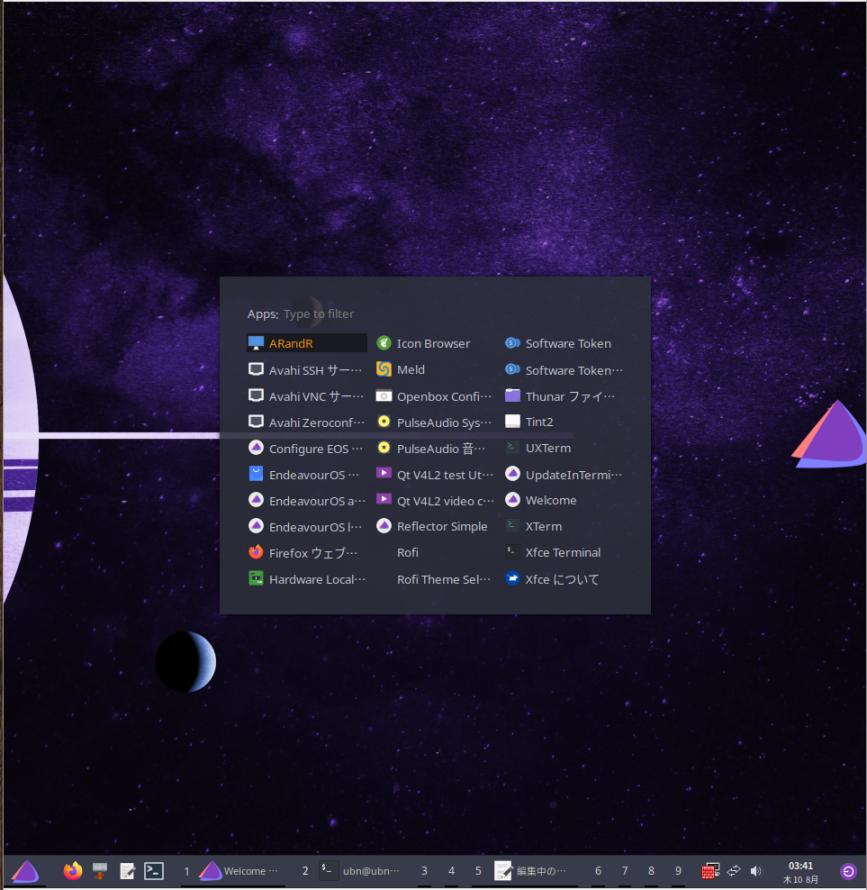Viewport: 867px width, 890px height.
Task: Click the Xfce about icon
Action: 513,579
